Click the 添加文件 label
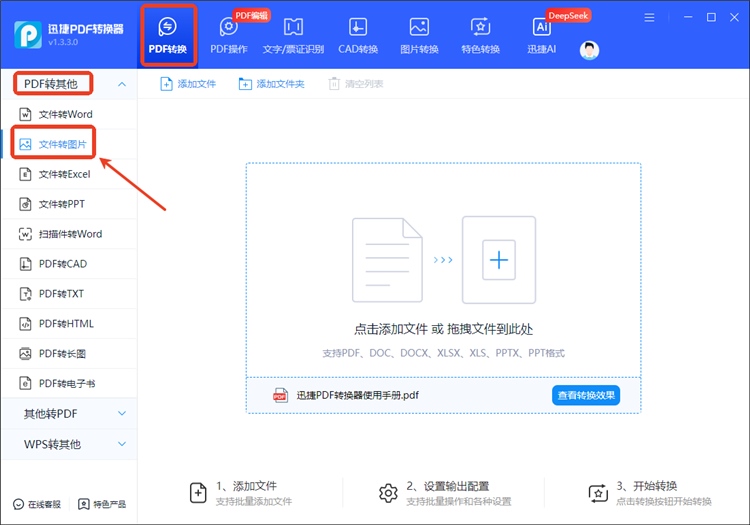Viewport: 750px width, 525px height. click(197, 84)
